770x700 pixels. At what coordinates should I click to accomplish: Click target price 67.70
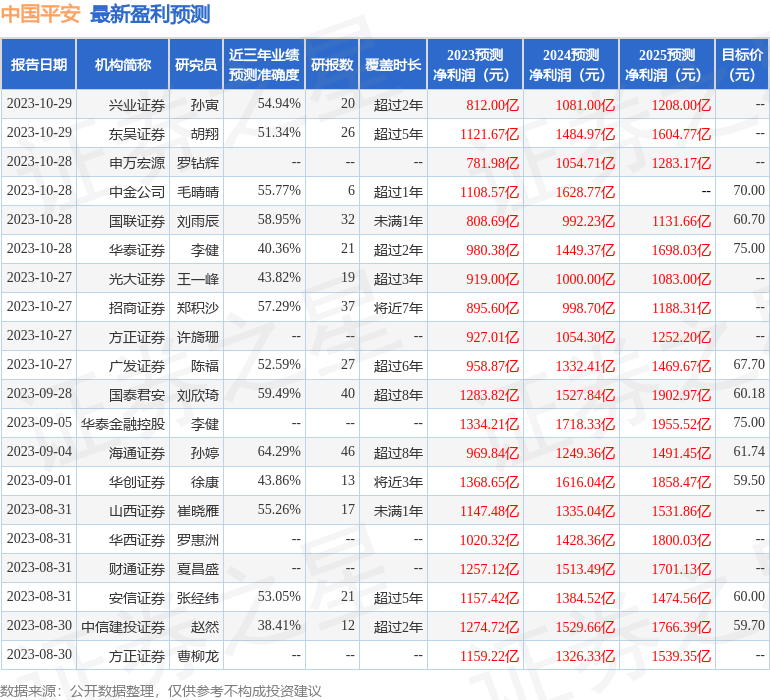coord(749,364)
